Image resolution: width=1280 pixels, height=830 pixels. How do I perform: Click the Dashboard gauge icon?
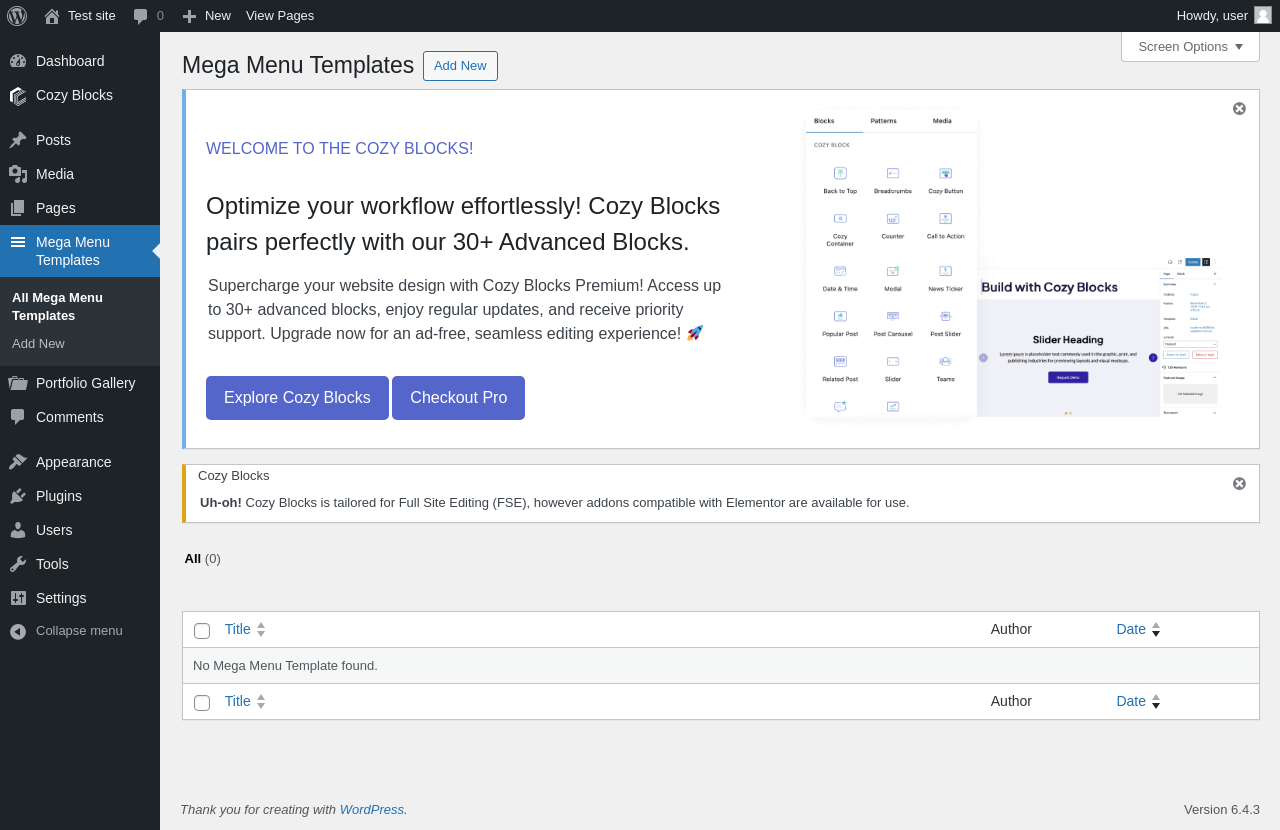tap(18, 61)
